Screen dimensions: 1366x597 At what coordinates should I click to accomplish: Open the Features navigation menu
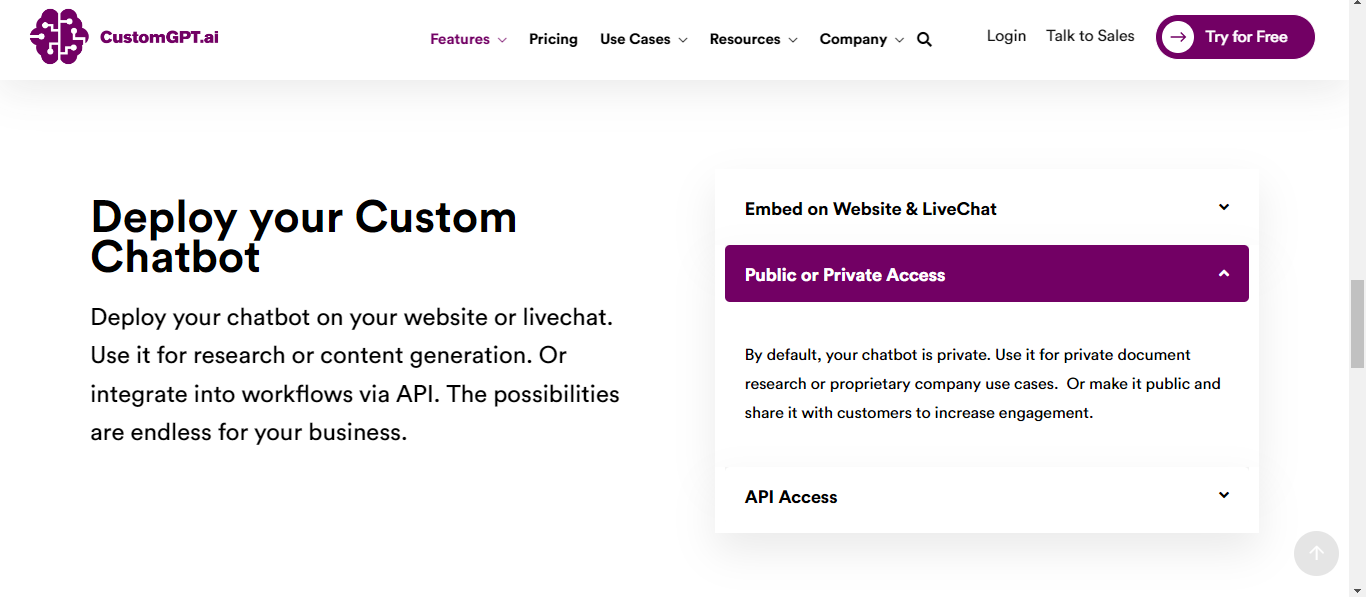[460, 39]
